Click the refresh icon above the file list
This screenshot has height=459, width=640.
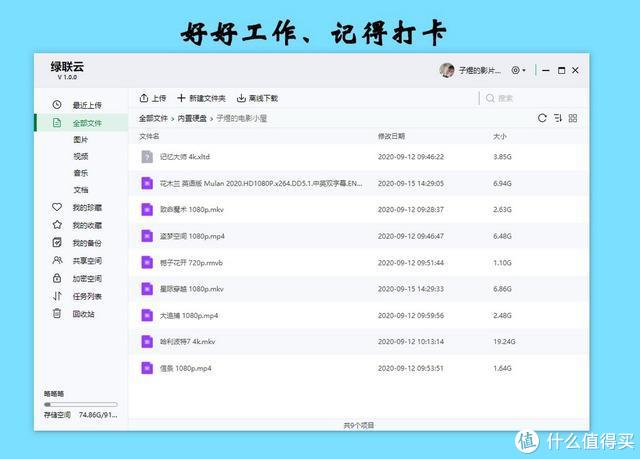point(543,118)
